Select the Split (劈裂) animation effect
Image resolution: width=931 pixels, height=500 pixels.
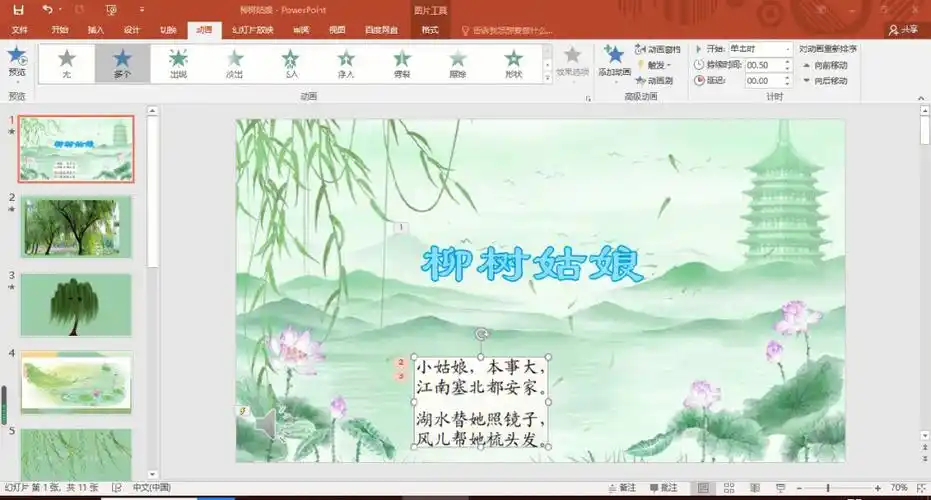402,64
